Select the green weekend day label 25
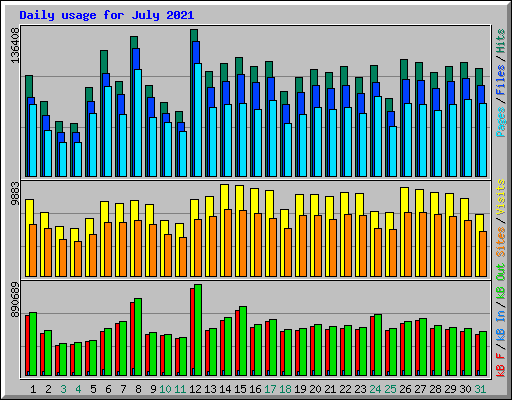Image resolution: width=512 pixels, height=400 pixels. (x=390, y=389)
